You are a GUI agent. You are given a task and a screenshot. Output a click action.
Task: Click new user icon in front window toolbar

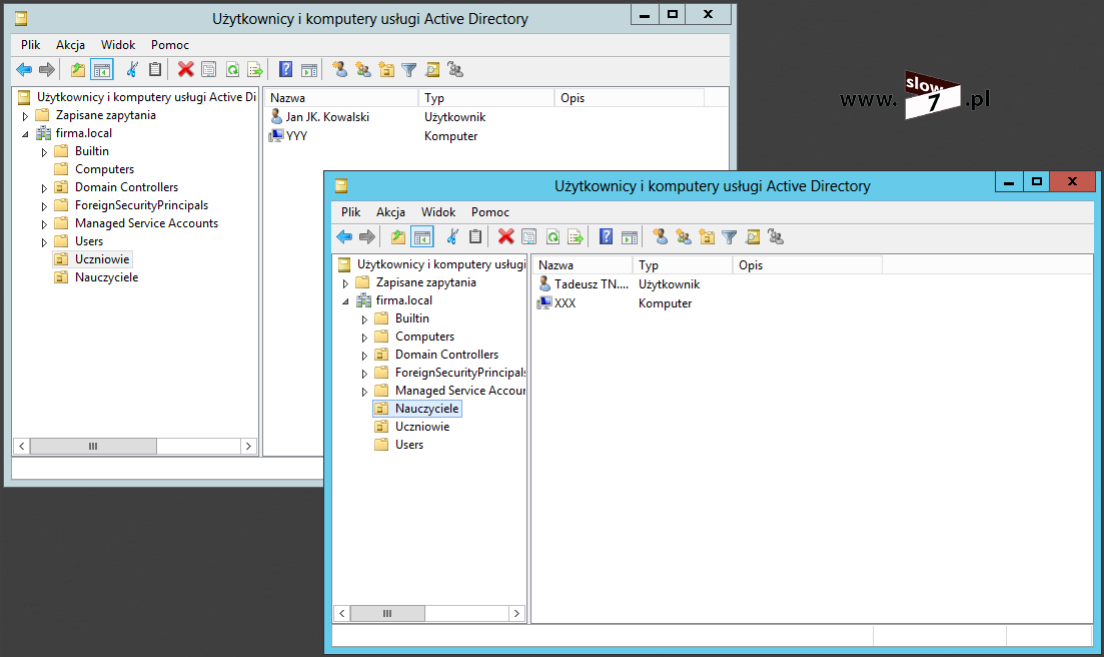(x=660, y=237)
